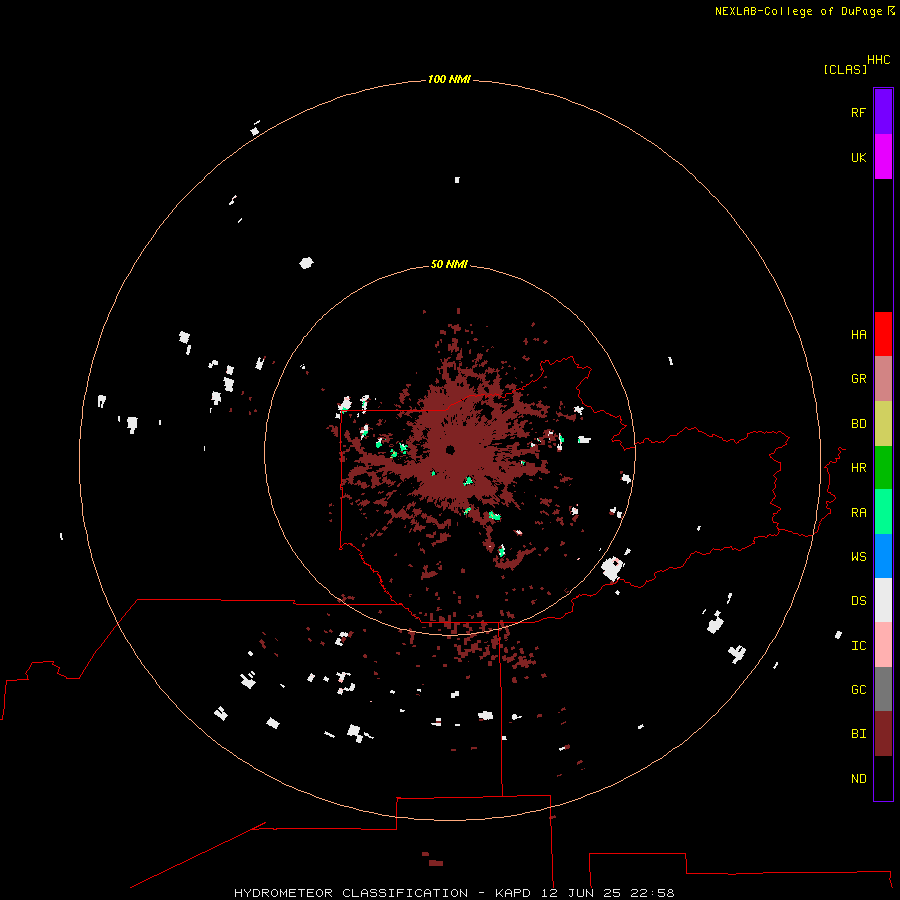900x900 pixels.
Task: Click the "BD" legend label
Action: click(858, 424)
